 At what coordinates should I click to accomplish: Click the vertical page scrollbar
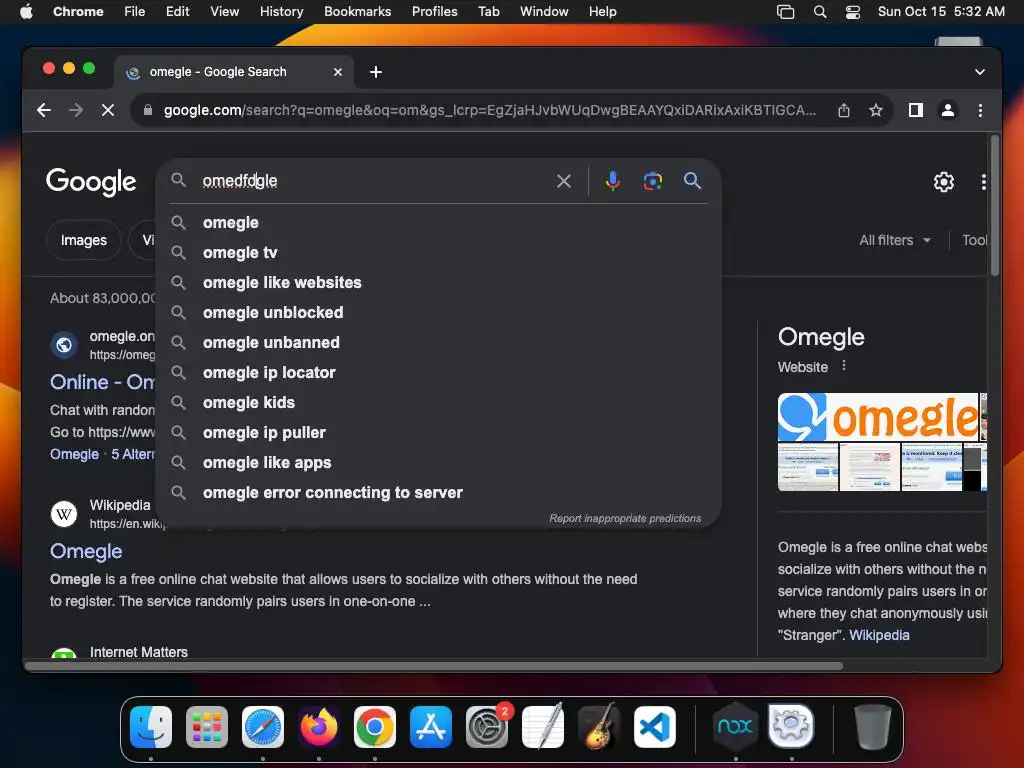click(995, 205)
